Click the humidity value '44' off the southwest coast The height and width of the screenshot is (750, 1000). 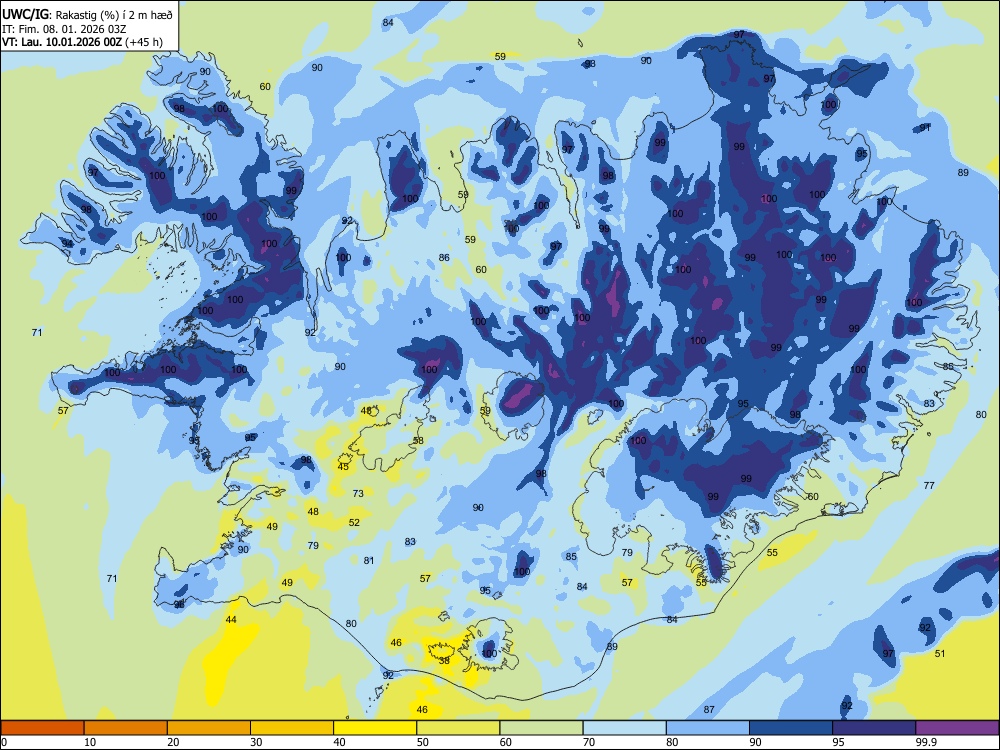tap(231, 619)
